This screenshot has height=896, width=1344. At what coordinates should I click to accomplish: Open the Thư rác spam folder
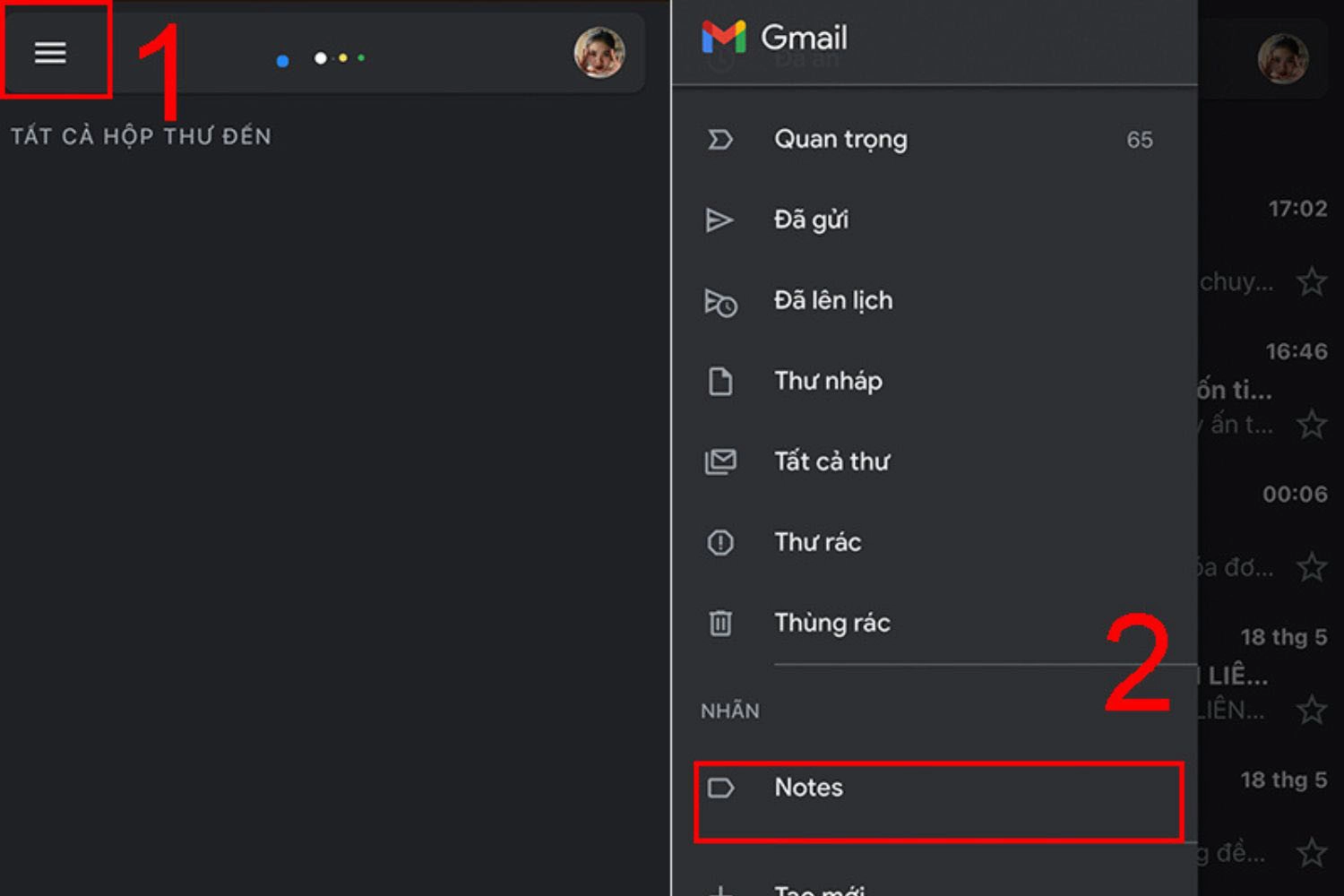(935, 543)
